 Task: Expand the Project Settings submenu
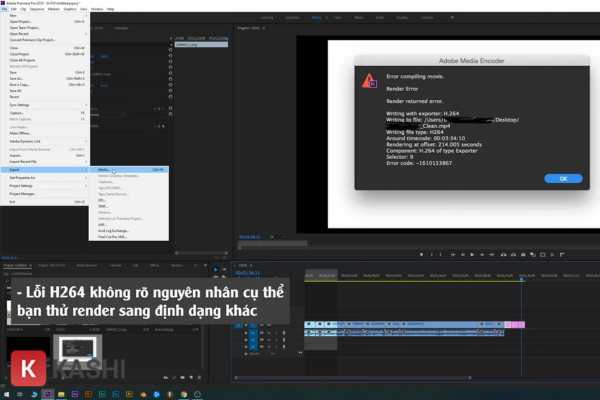45,186
